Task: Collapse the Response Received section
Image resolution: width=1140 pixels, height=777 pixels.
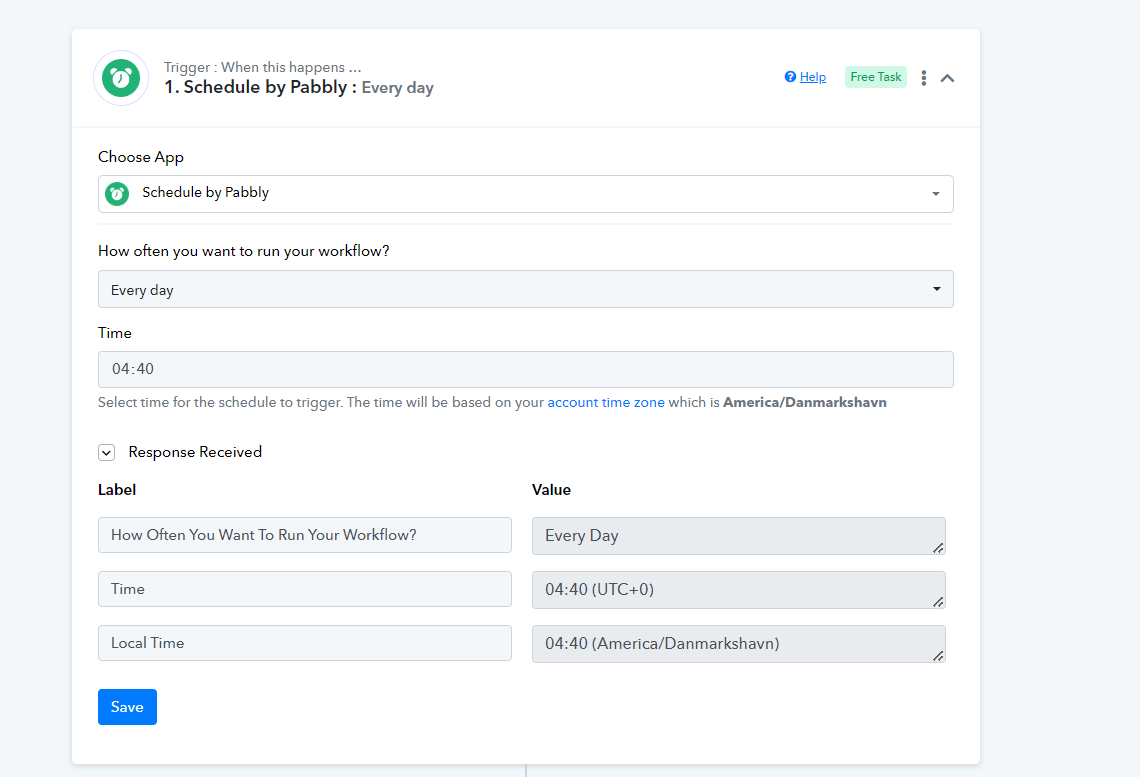Action: tap(106, 453)
